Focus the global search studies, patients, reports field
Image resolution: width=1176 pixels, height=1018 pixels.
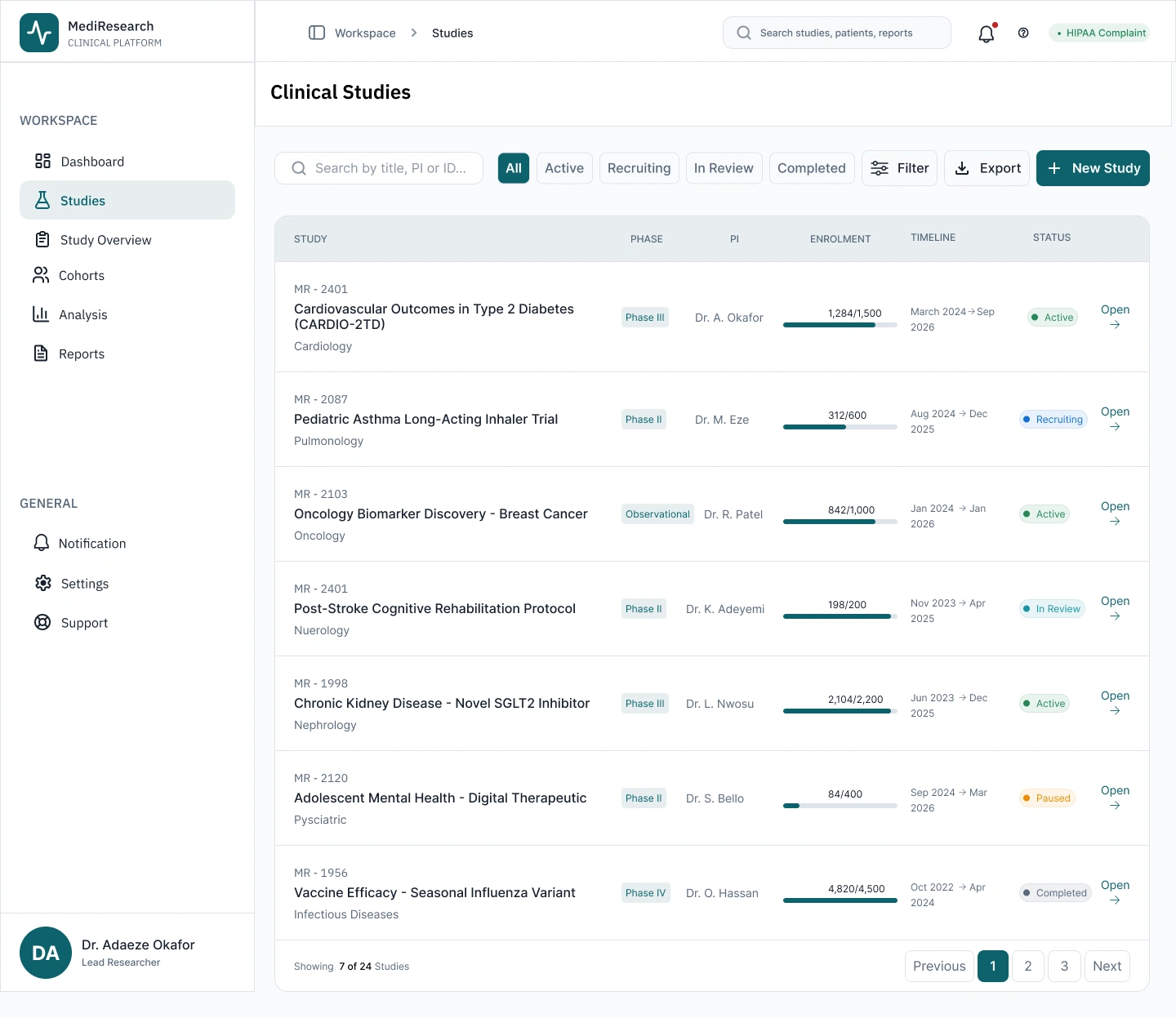pyautogui.click(x=837, y=33)
